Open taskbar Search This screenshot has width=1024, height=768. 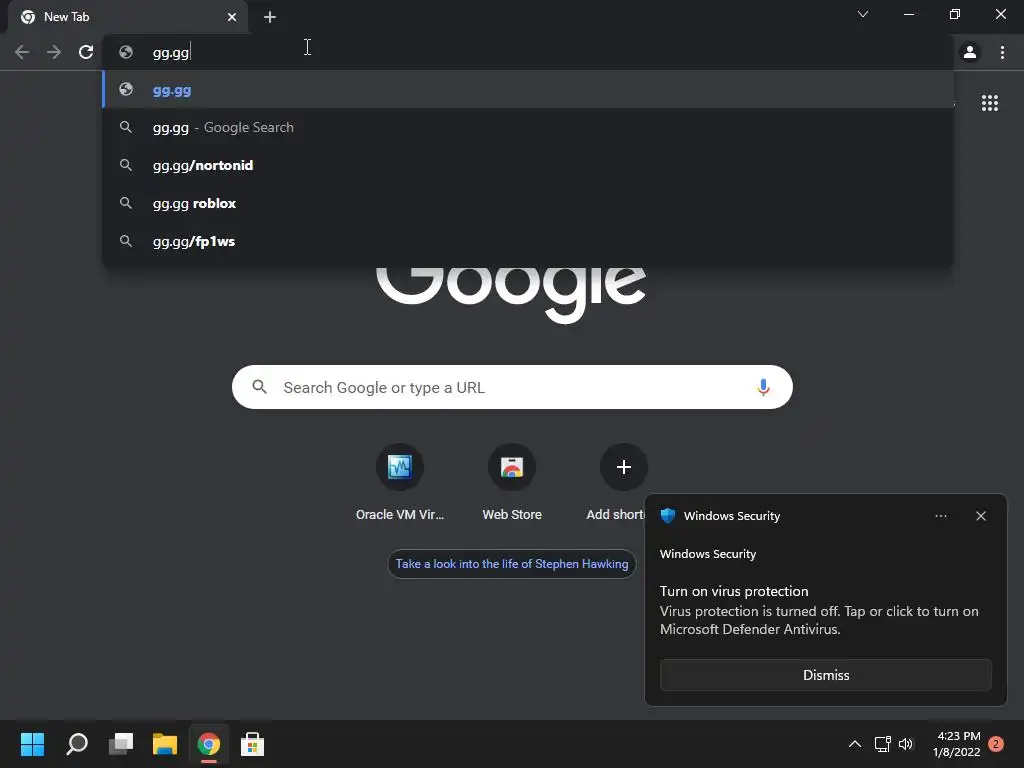pos(77,744)
